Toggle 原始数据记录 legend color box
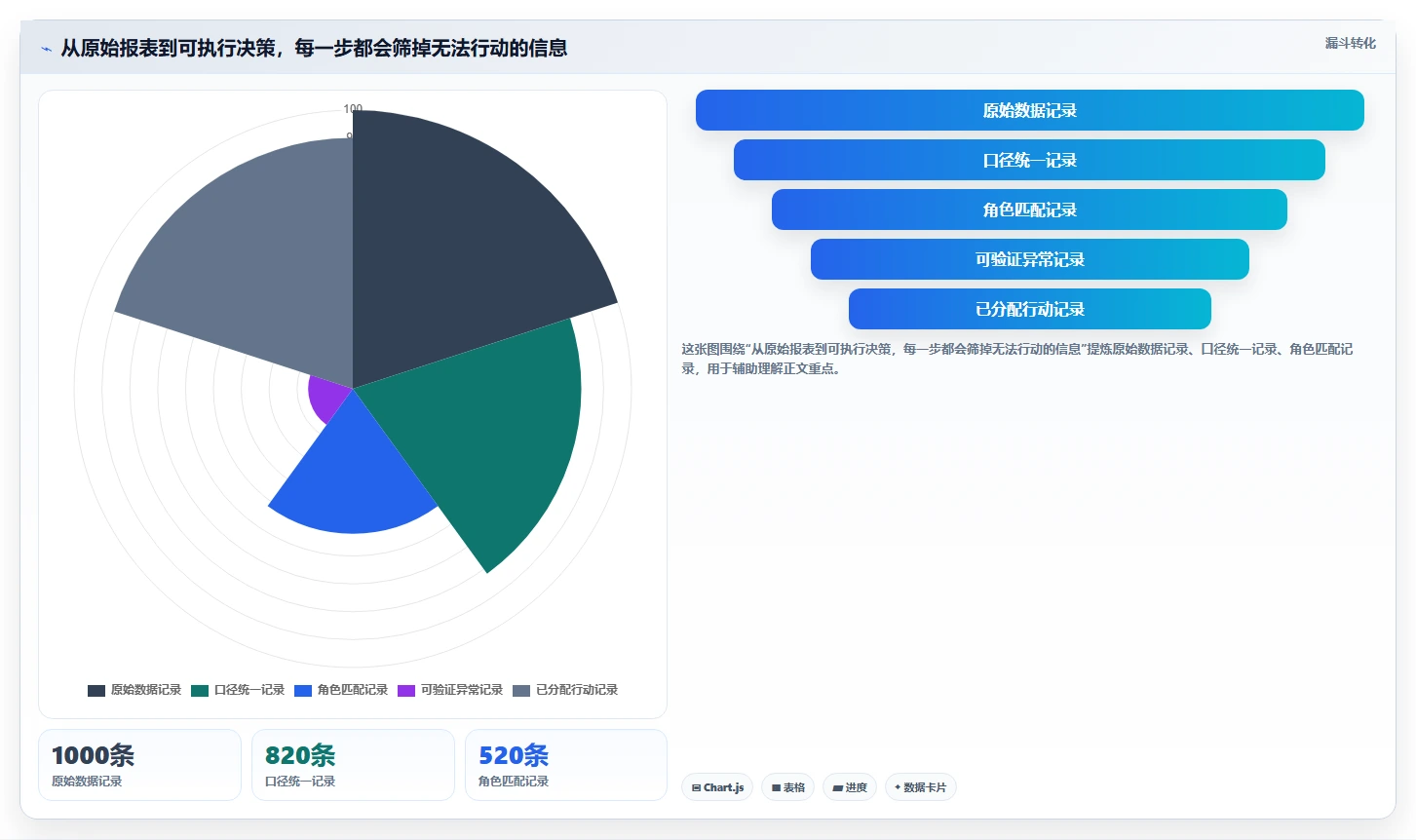This screenshot has width=1416, height=840. (96, 690)
